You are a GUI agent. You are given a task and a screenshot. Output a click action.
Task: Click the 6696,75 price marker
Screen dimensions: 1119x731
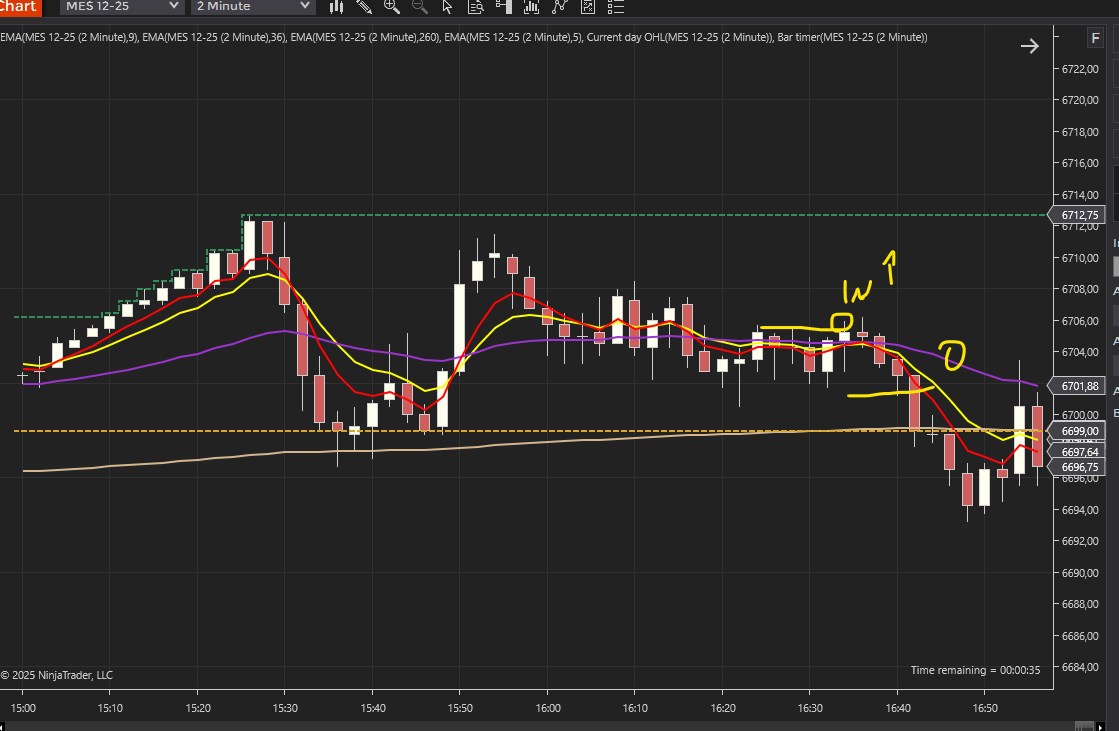click(1078, 468)
